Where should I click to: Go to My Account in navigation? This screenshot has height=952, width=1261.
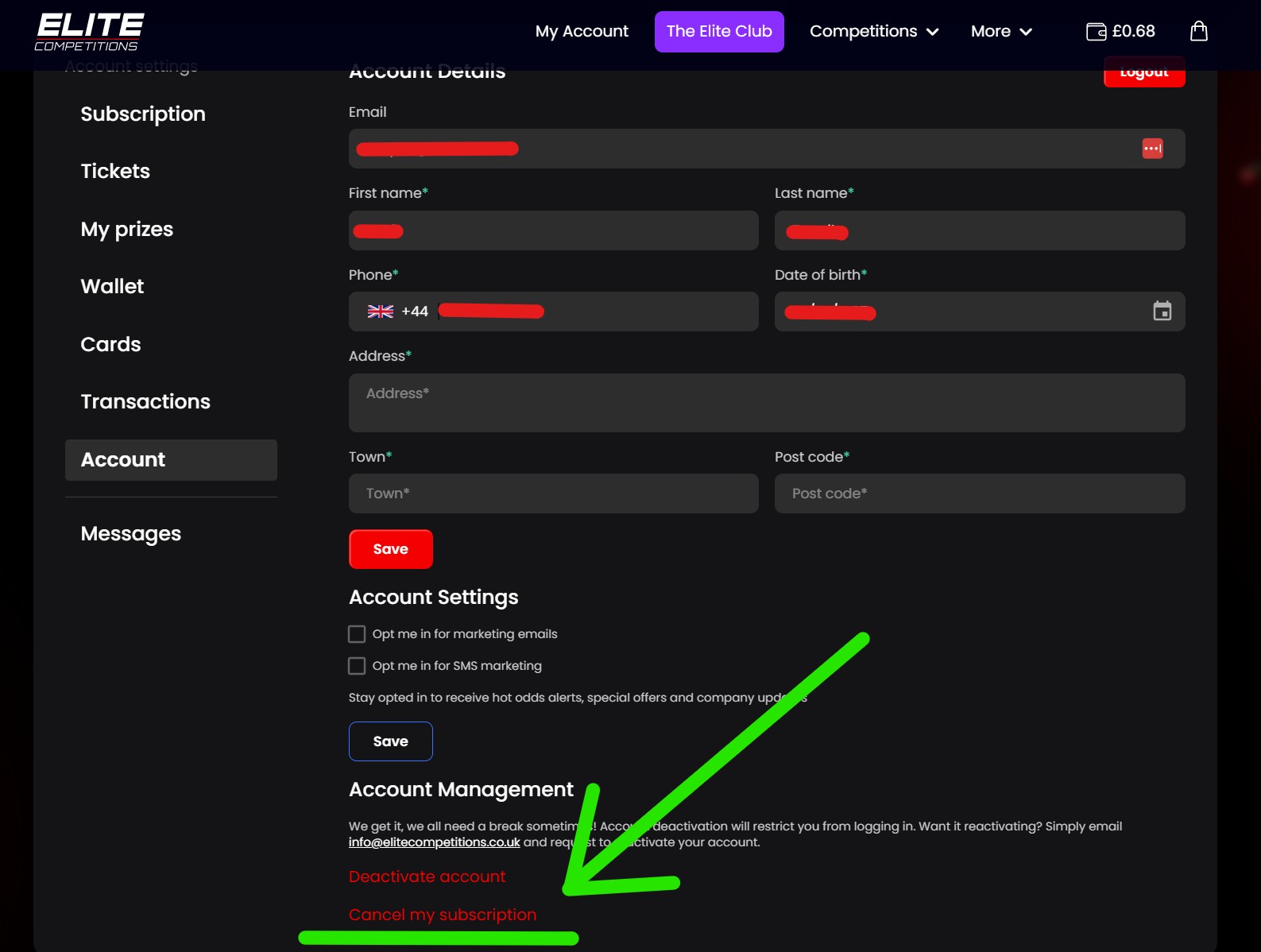581,31
